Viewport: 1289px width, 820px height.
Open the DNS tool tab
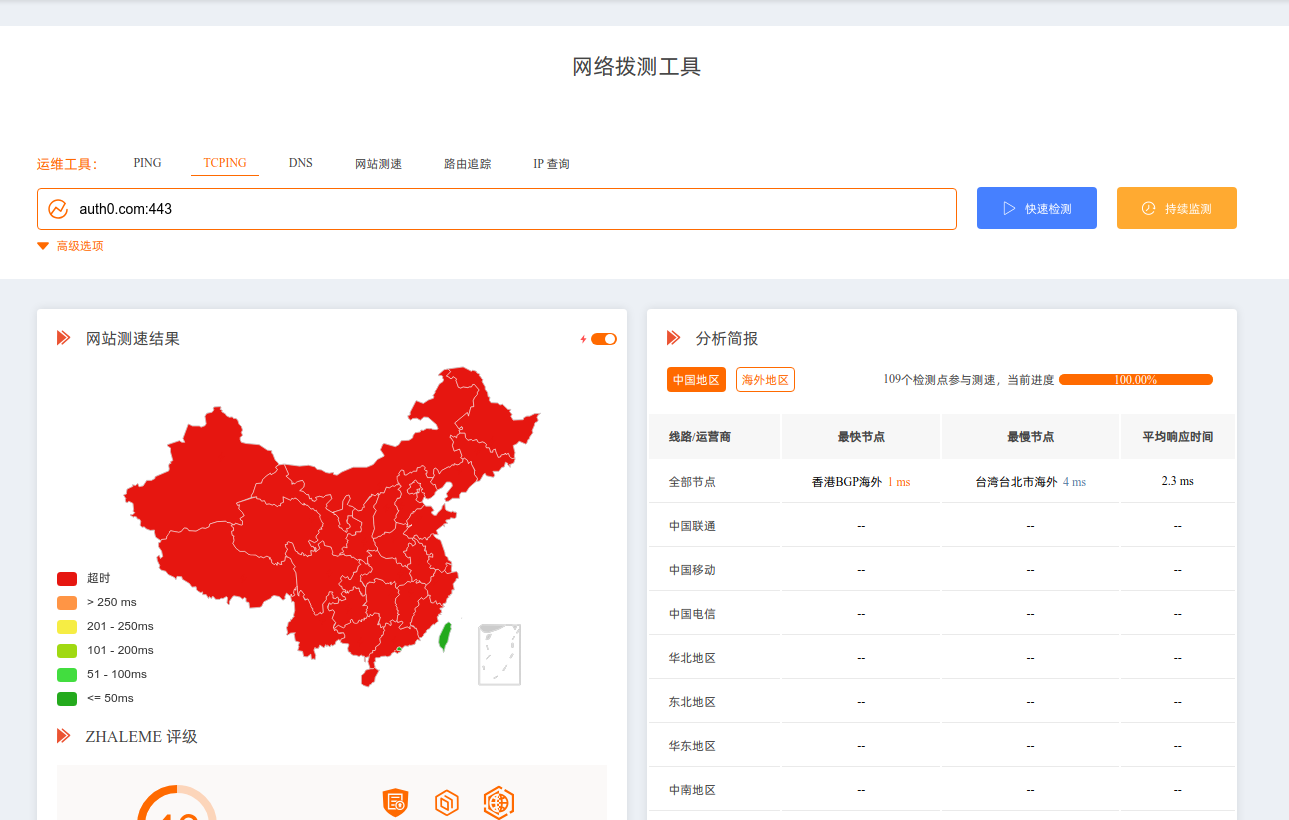301,163
